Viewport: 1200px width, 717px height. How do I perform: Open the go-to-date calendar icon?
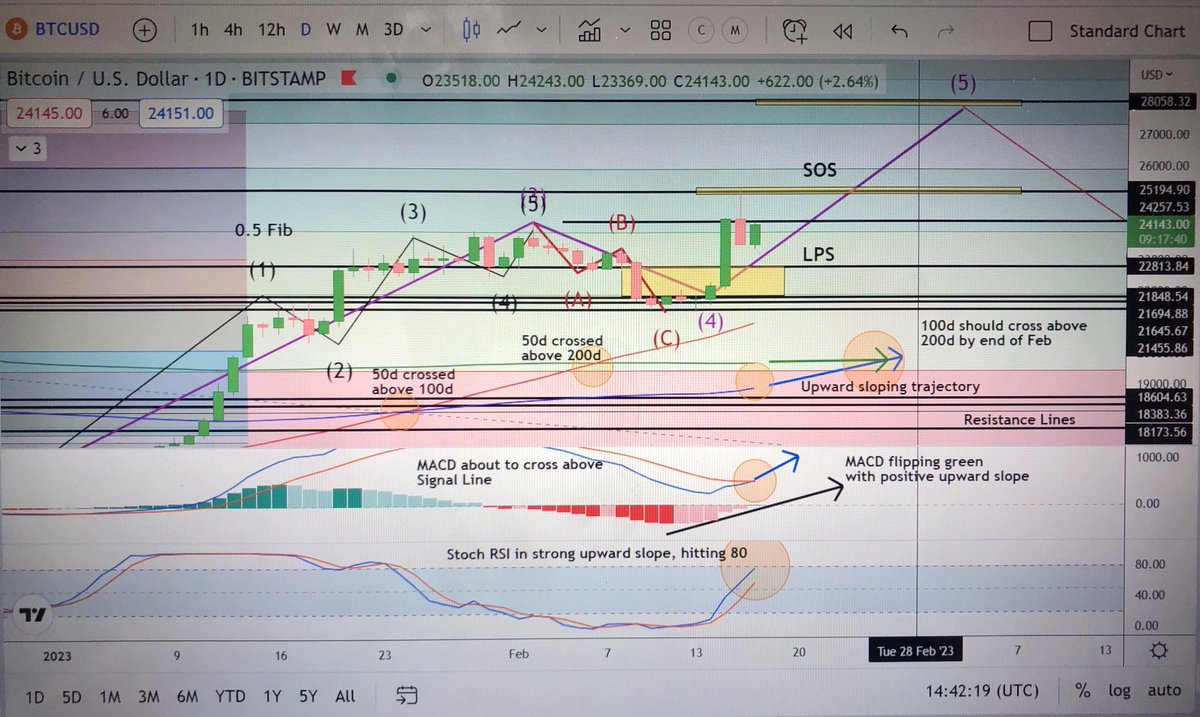pyautogui.click(x=406, y=694)
